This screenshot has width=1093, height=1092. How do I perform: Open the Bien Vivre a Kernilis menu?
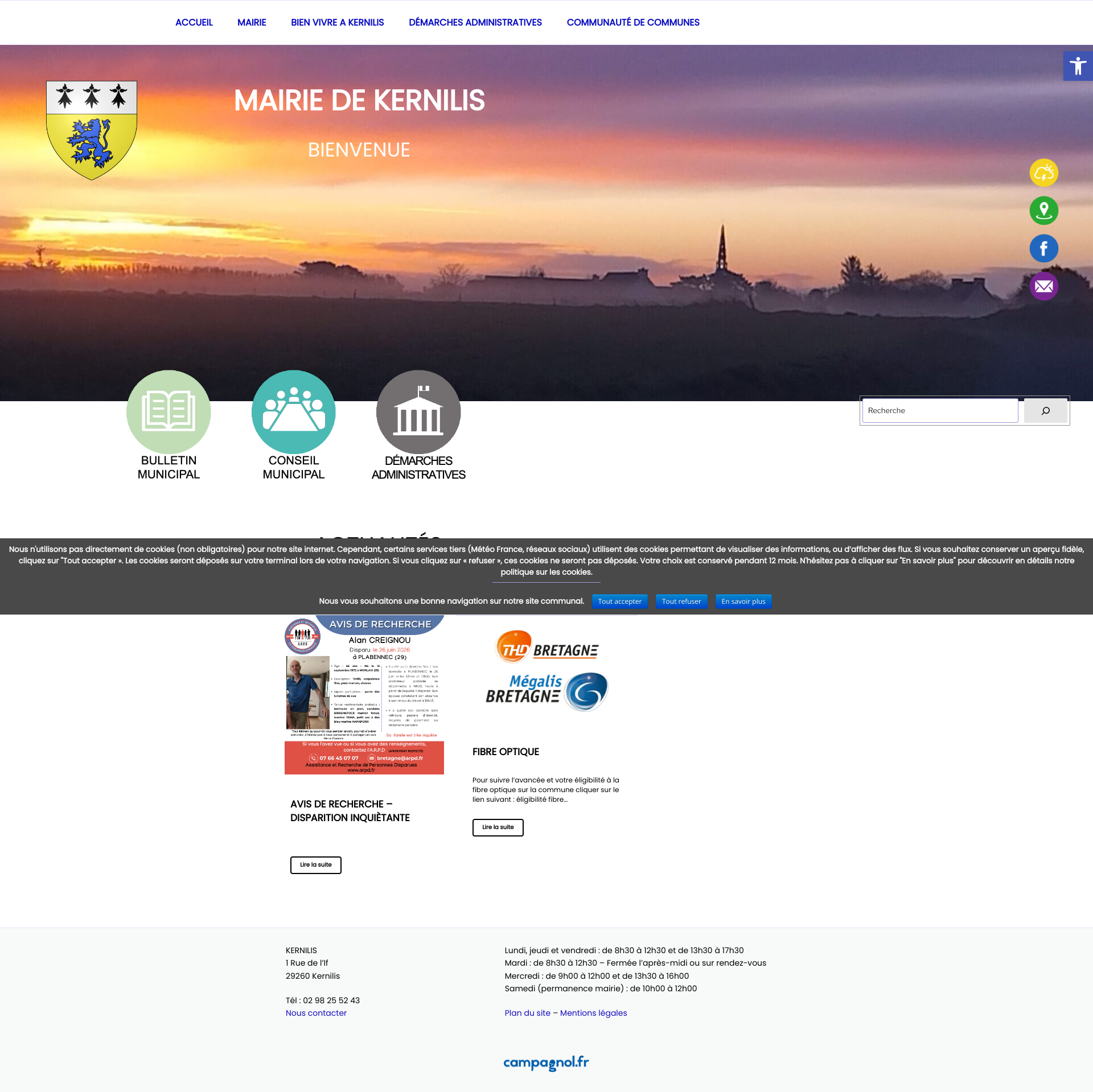[x=338, y=22]
